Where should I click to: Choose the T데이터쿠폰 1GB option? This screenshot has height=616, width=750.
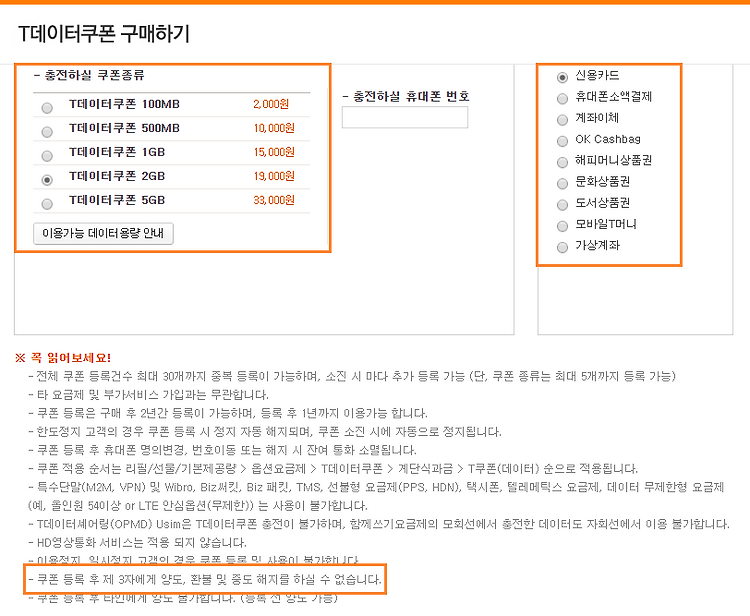click(47, 156)
